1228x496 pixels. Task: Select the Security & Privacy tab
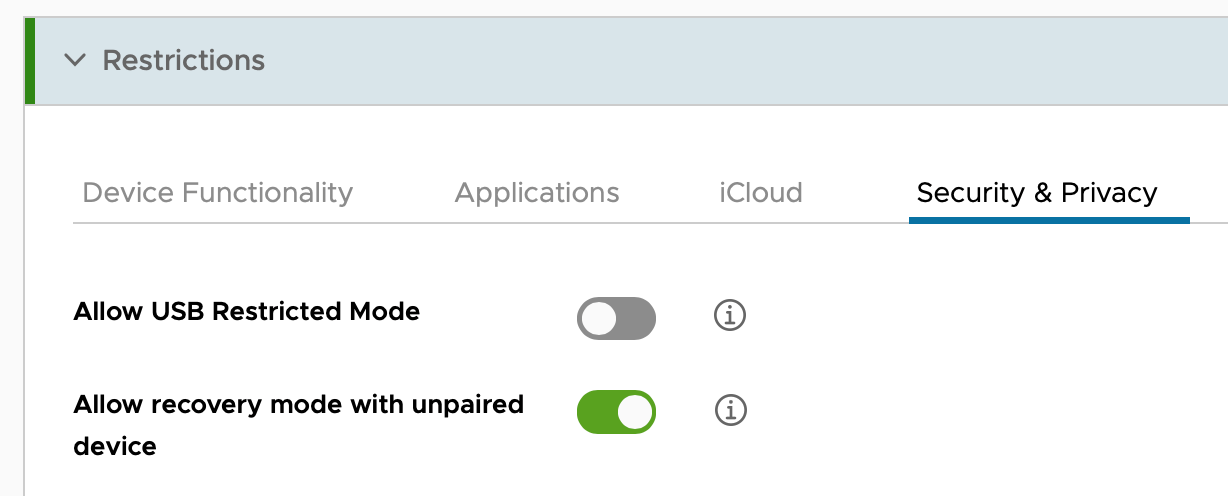(1037, 192)
